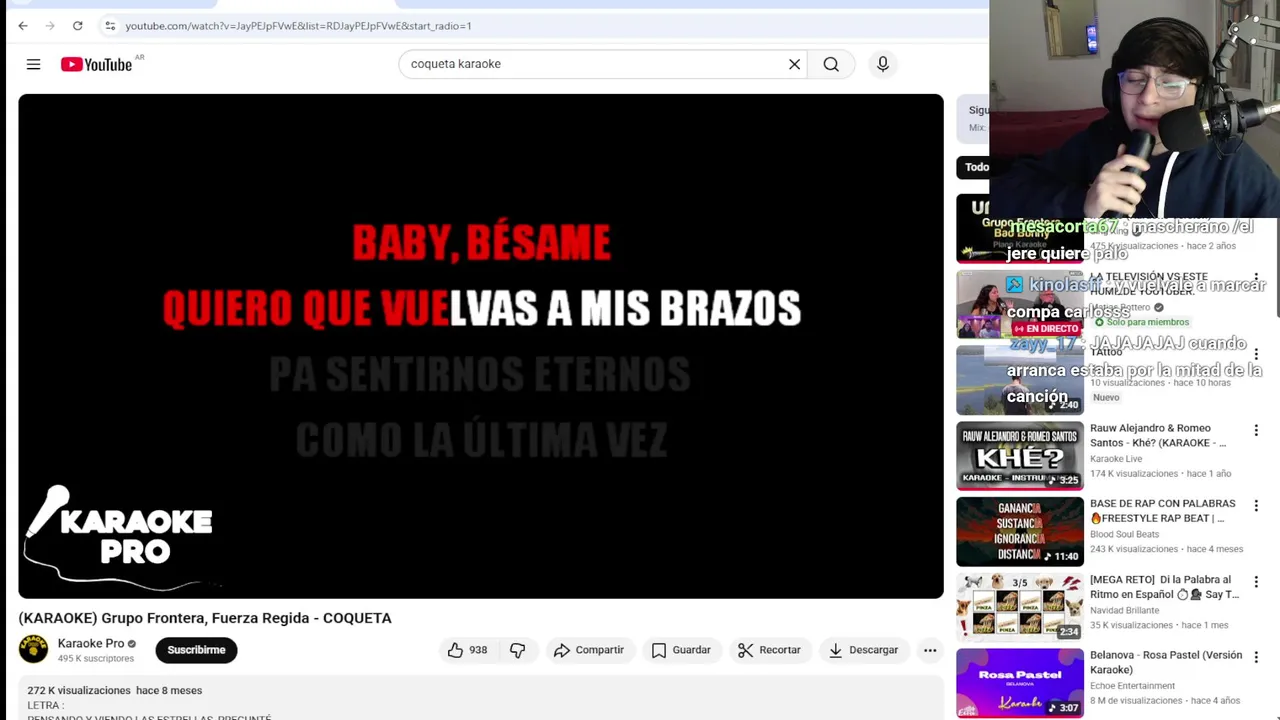This screenshot has height=720, width=1280.
Task: Expand the description showing 272 K visualizaciones
Action: pyautogui.click(x=480, y=698)
